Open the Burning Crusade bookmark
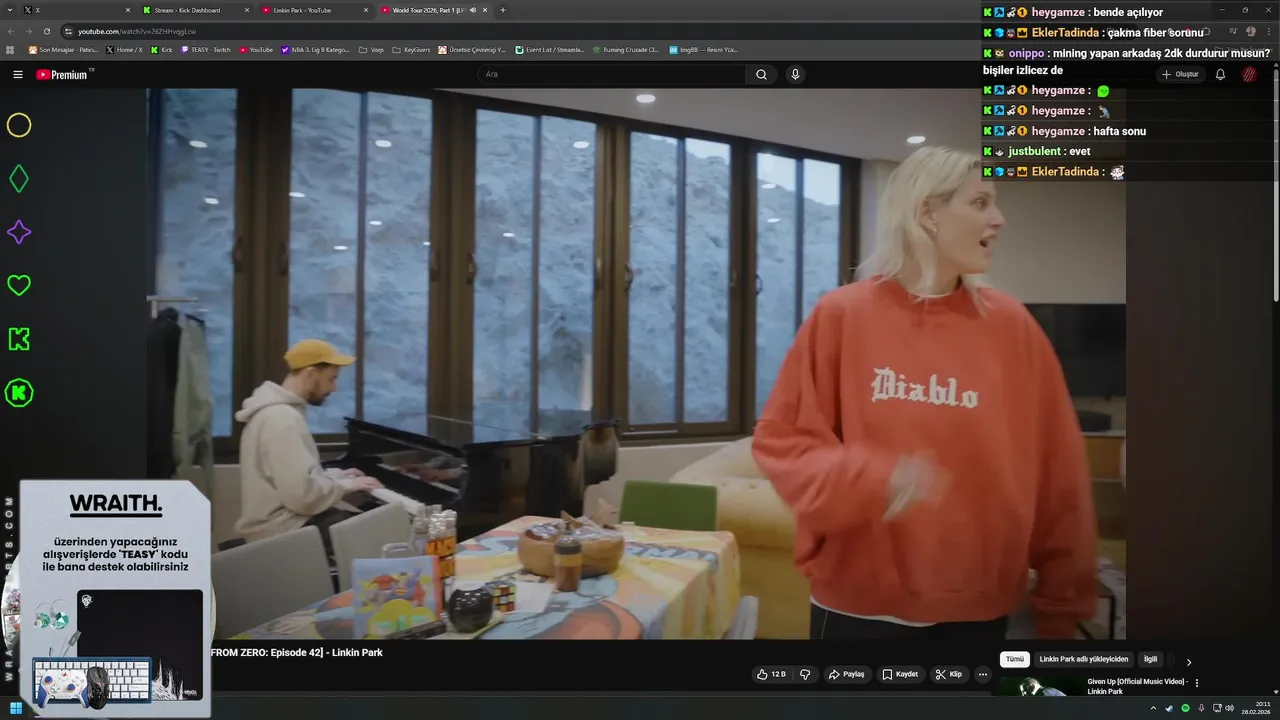 point(626,49)
